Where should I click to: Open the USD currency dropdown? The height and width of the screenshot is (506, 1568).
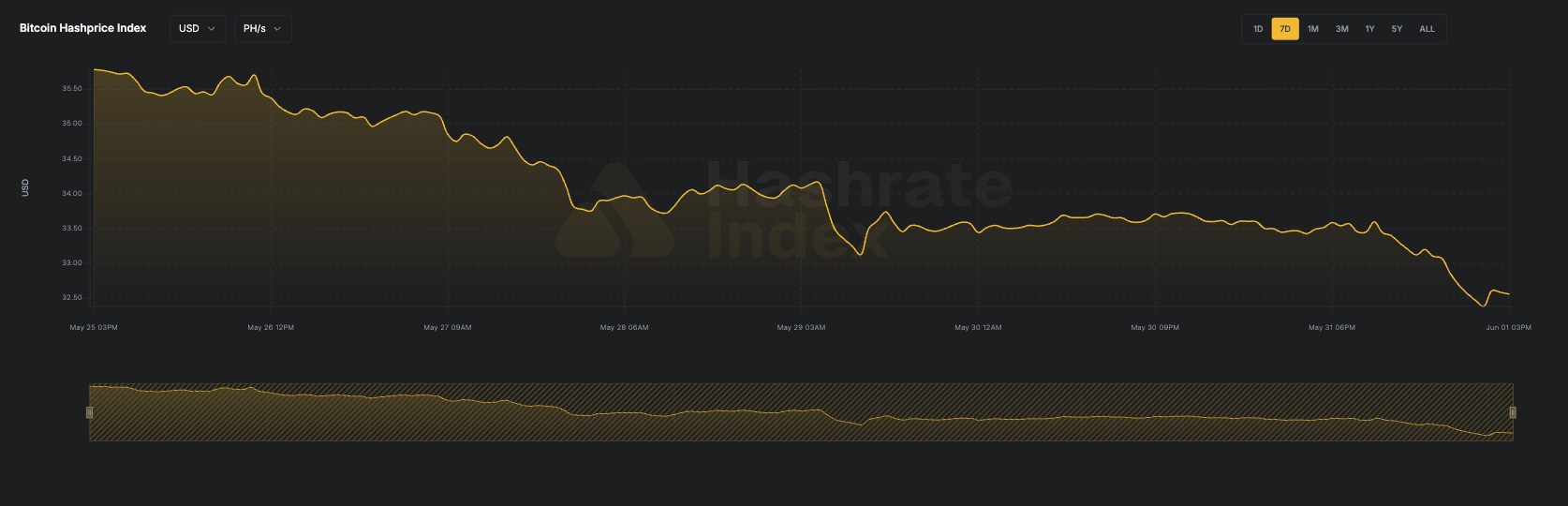coord(198,29)
